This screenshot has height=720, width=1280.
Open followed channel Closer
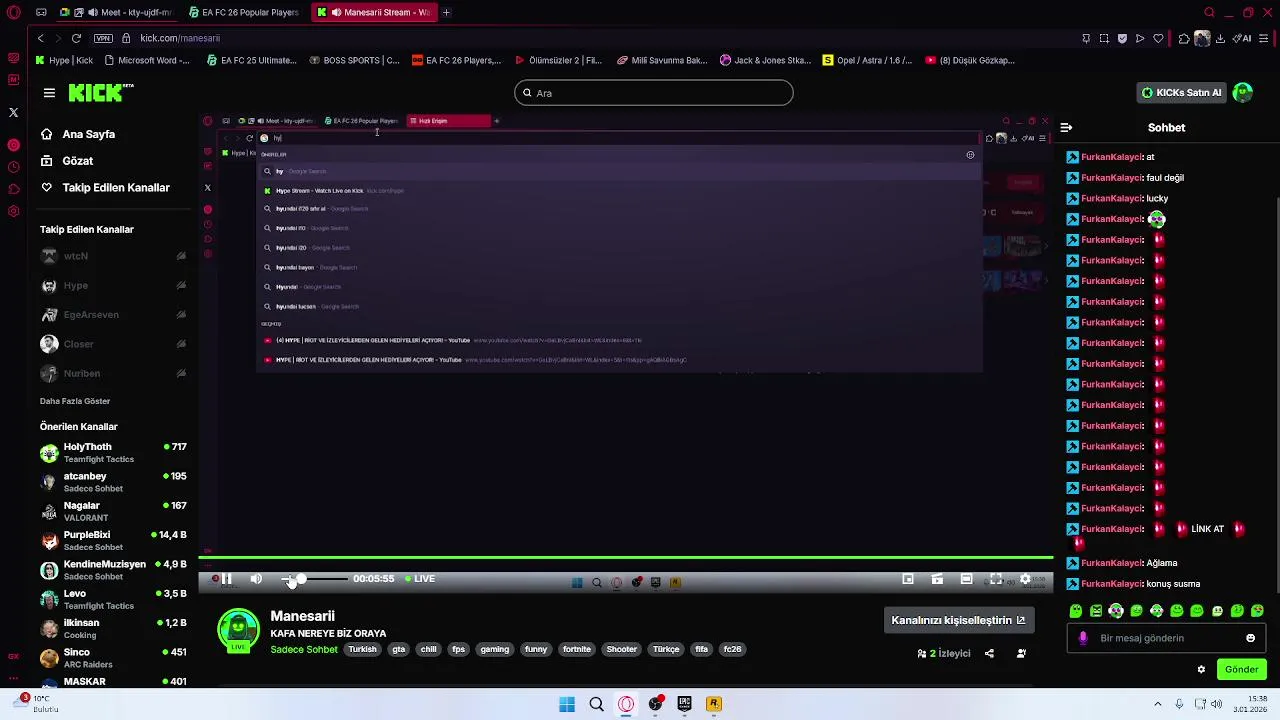[113, 344]
